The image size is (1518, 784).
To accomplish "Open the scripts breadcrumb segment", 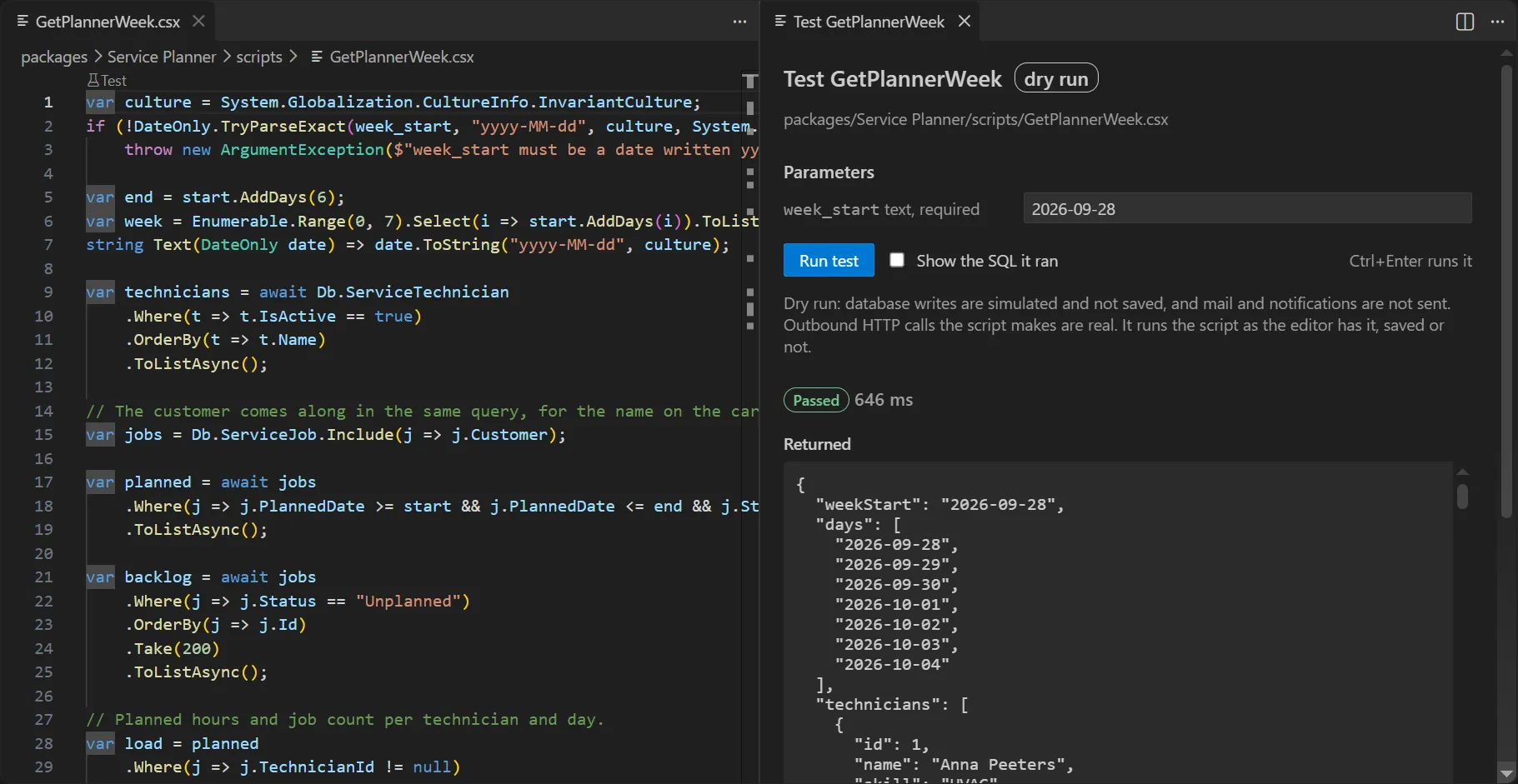I will tap(259, 57).
